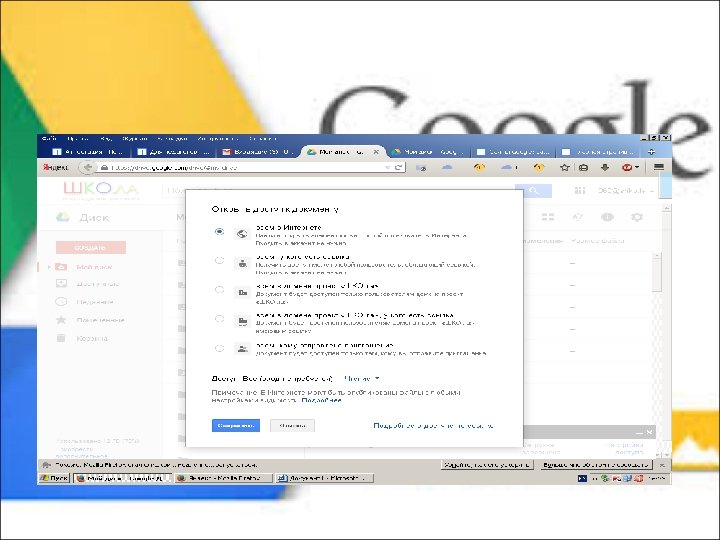Click the blue Drive search button
This screenshot has height=540, width=720.
coord(533,190)
